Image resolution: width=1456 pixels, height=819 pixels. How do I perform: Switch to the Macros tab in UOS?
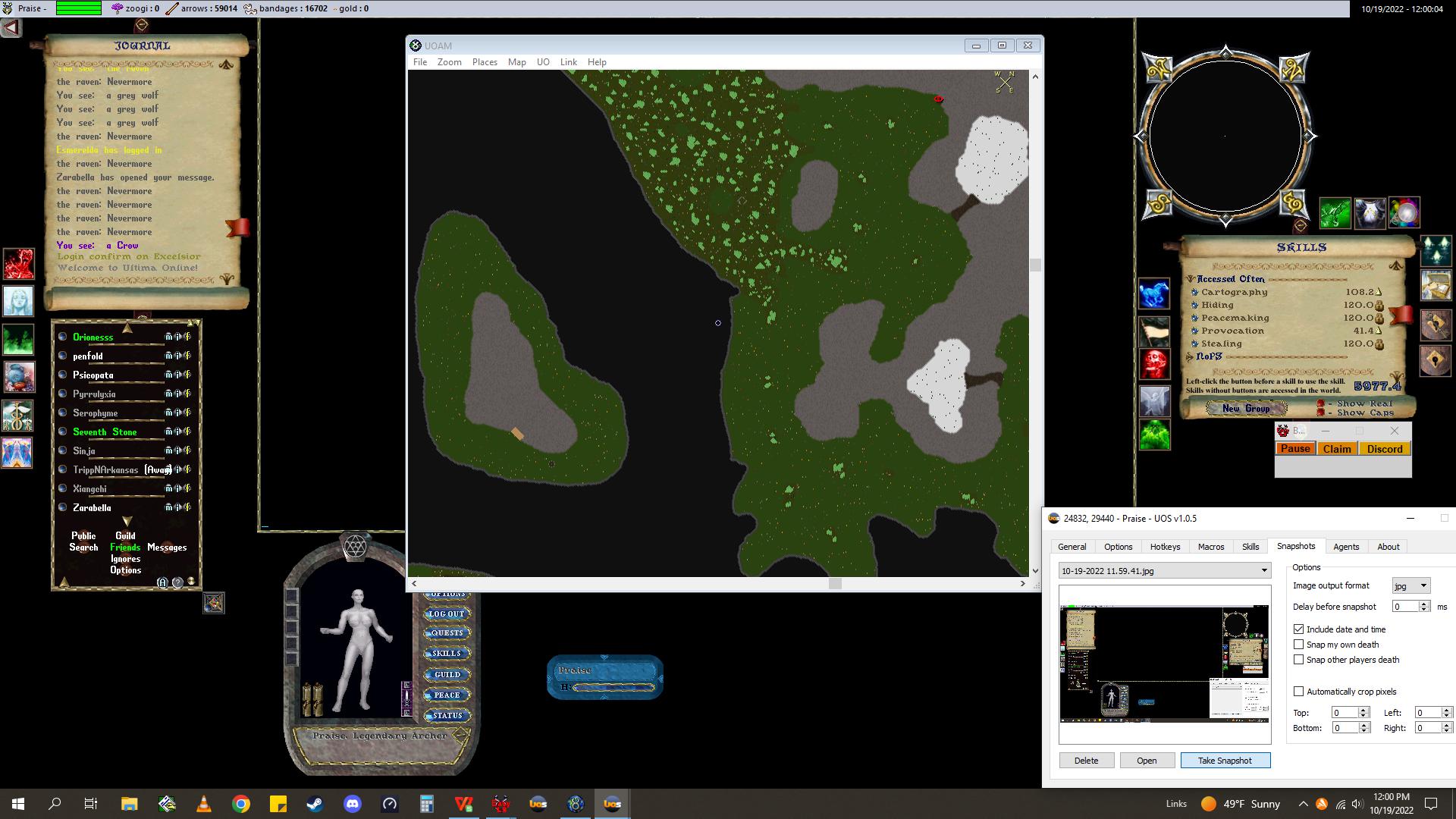tap(1211, 547)
